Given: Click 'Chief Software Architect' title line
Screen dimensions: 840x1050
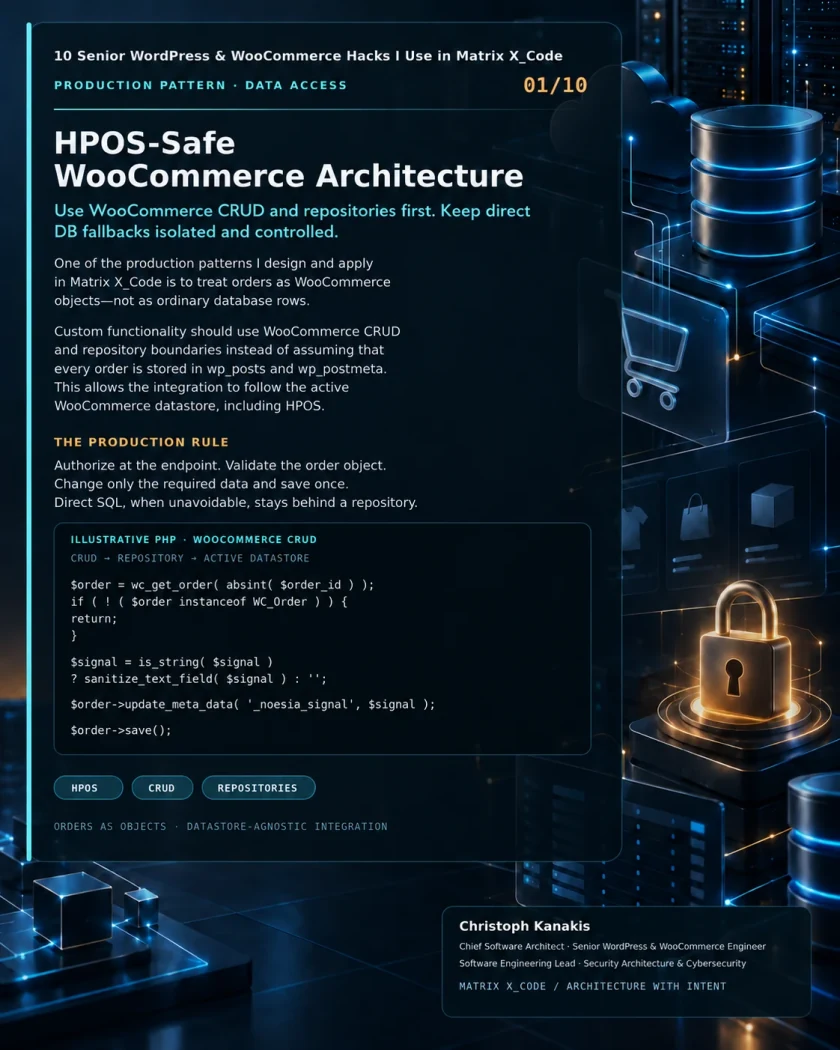Looking at the screenshot, I should 612,946.
